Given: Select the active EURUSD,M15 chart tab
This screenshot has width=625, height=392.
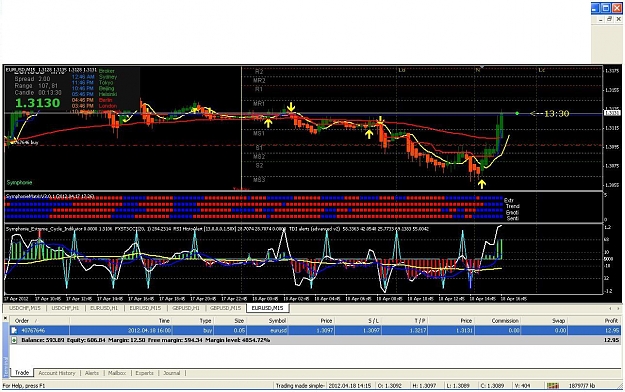Looking at the screenshot, I should (267, 308).
